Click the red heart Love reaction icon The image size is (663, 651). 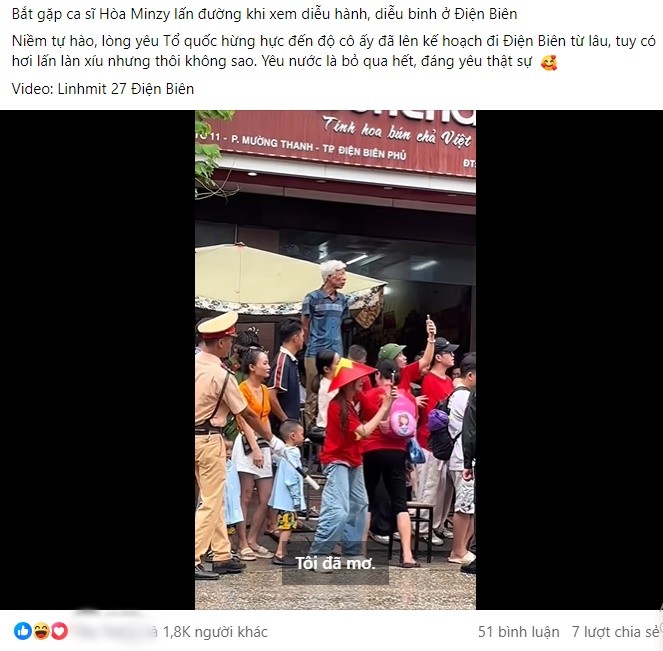[59, 631]
